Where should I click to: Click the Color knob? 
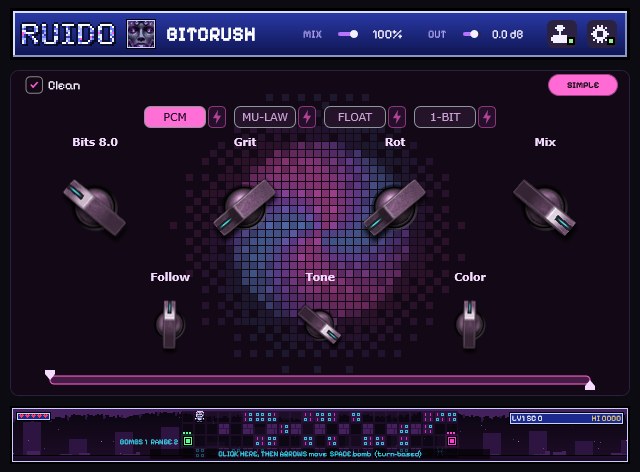pyautogui.click(x=469, y=325)
